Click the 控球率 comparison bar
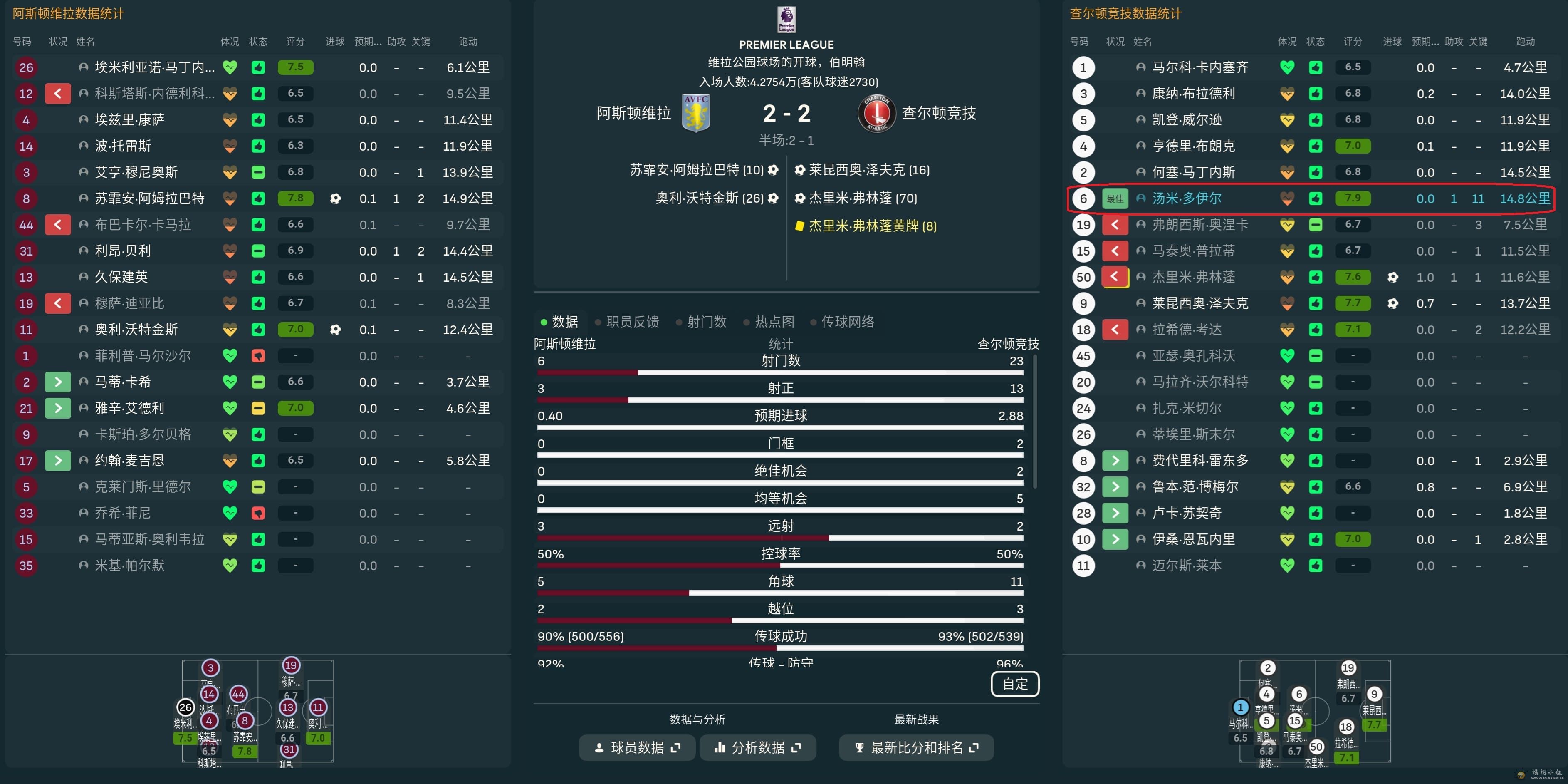1568x784 pixels. (780, 565)
